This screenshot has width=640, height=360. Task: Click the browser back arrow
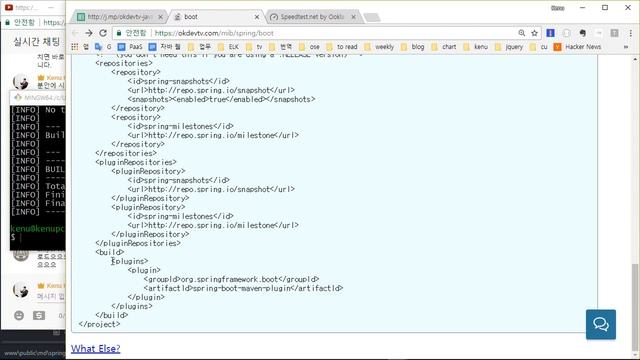(x=75, y=33)
